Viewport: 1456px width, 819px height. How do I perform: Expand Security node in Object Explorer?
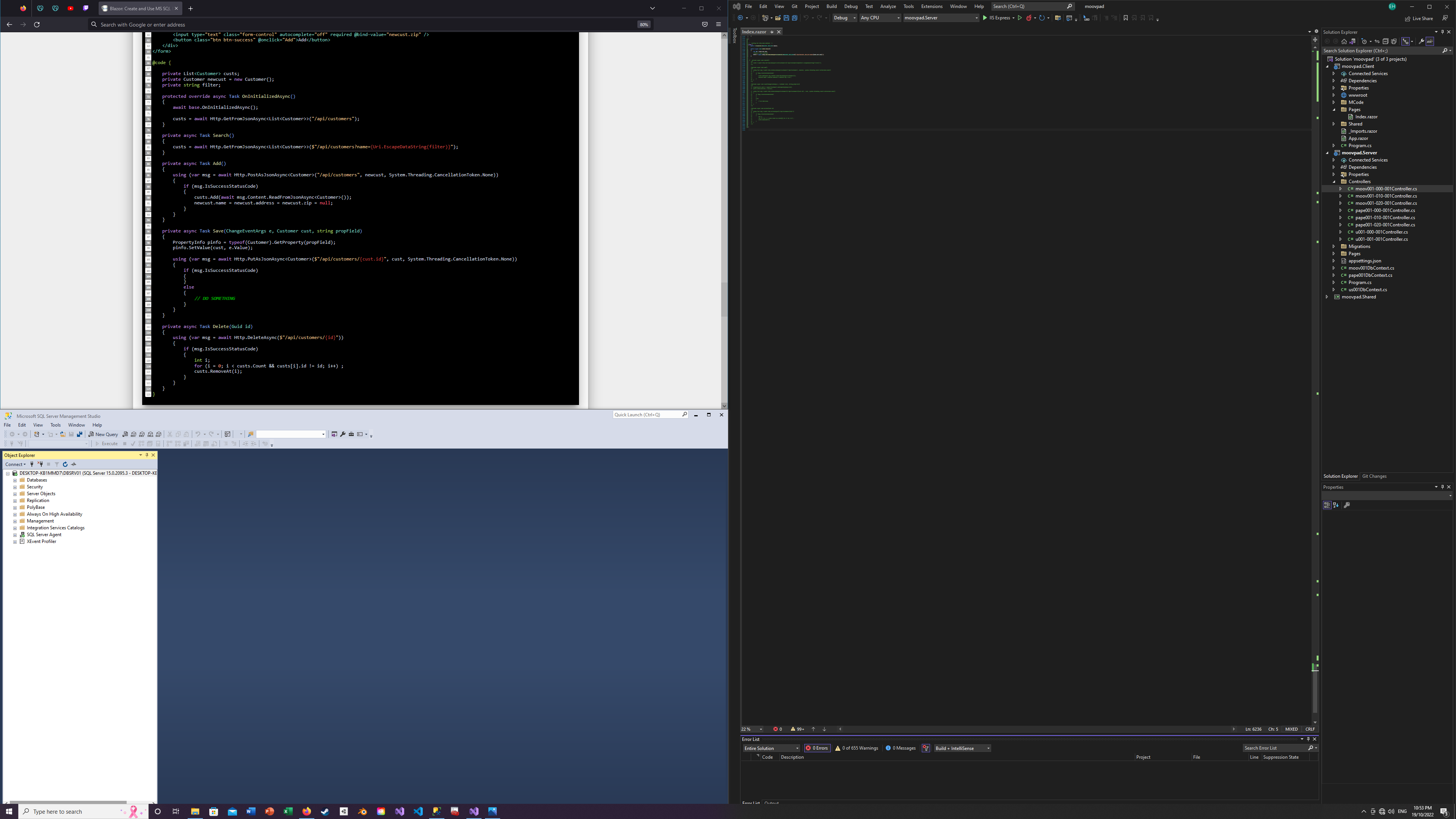tap(15, 487)
